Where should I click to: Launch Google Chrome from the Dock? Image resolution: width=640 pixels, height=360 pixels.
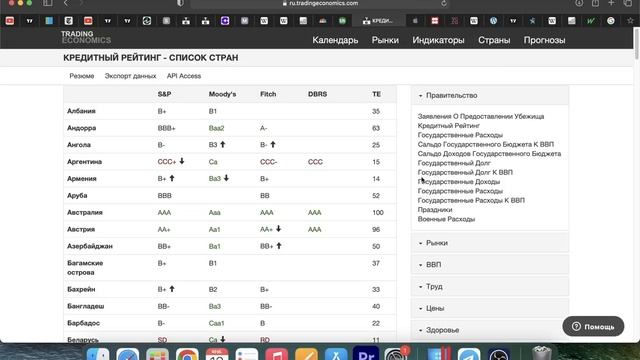pos(187,354)
